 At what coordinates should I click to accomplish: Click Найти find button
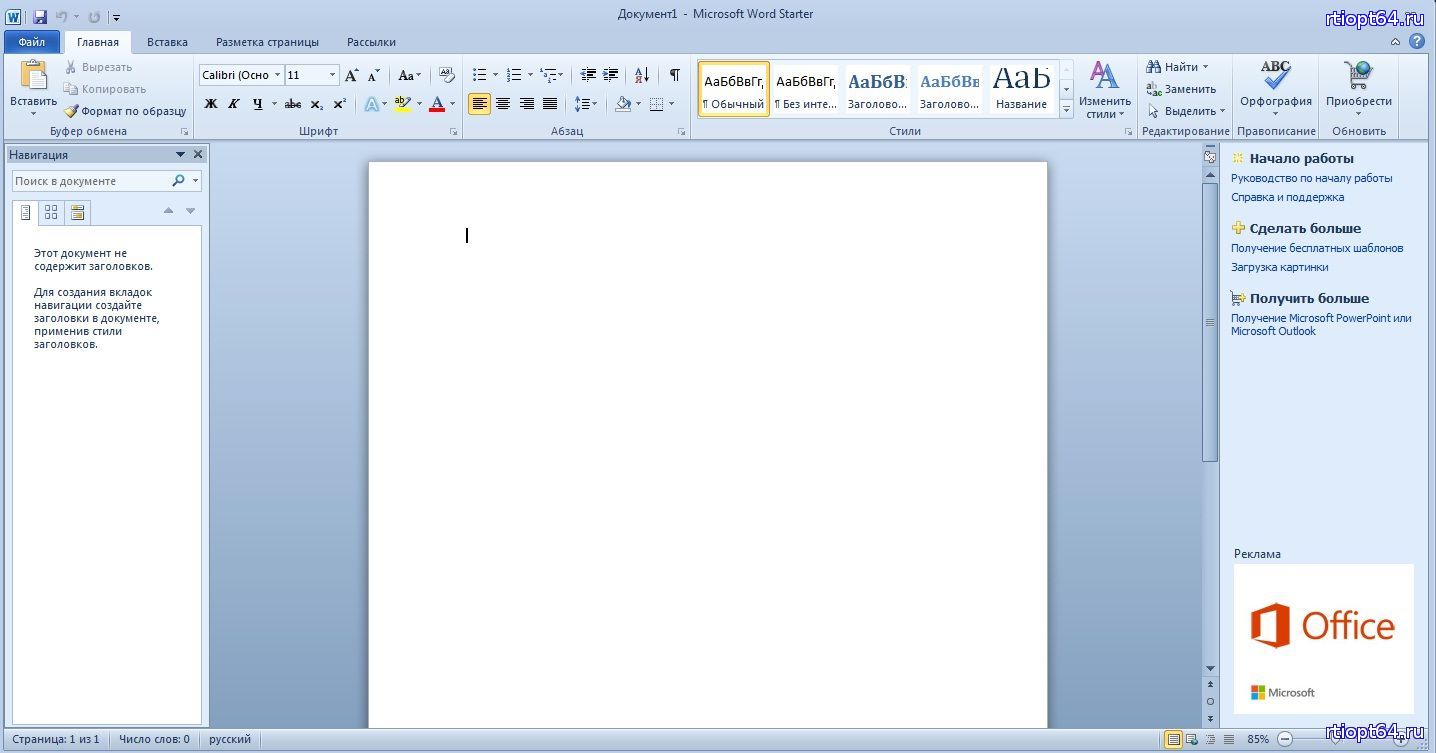point(1178,67)
